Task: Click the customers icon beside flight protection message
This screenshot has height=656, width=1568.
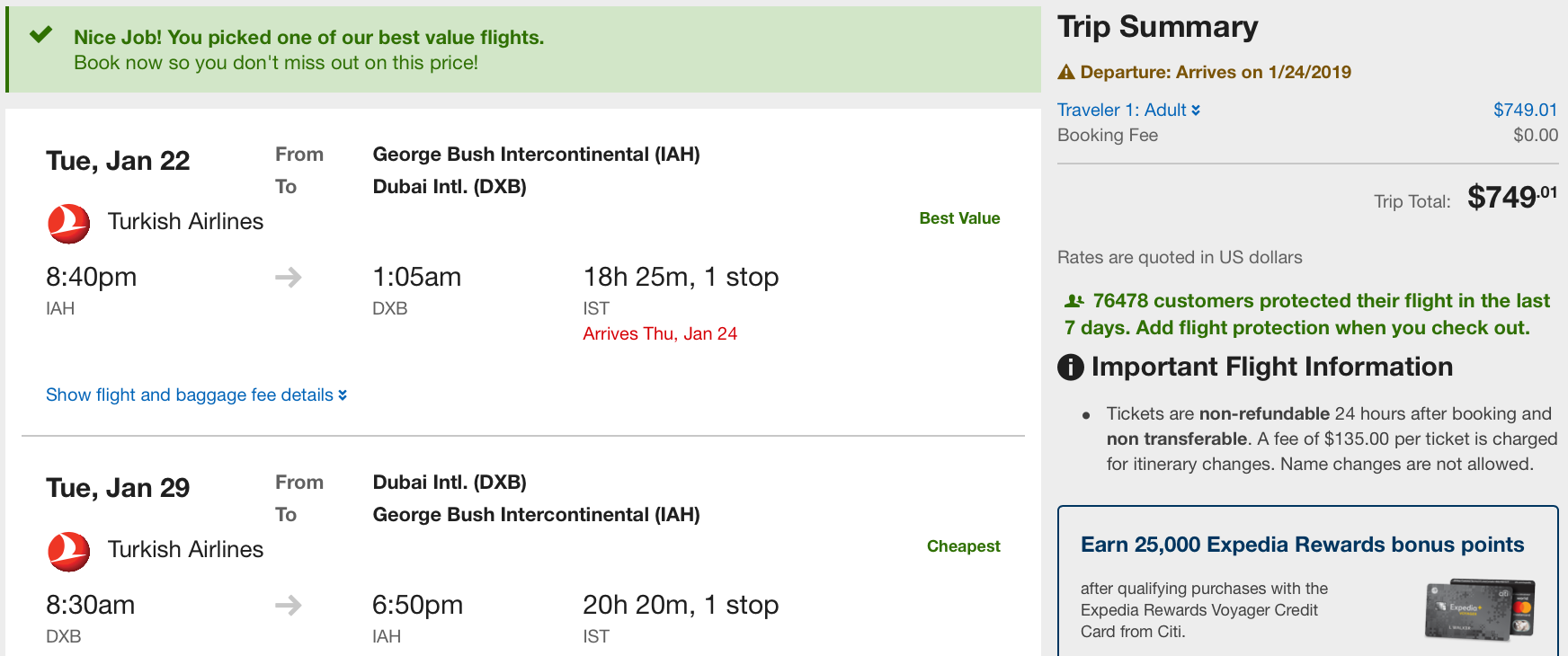Action: pos(1074,301)
